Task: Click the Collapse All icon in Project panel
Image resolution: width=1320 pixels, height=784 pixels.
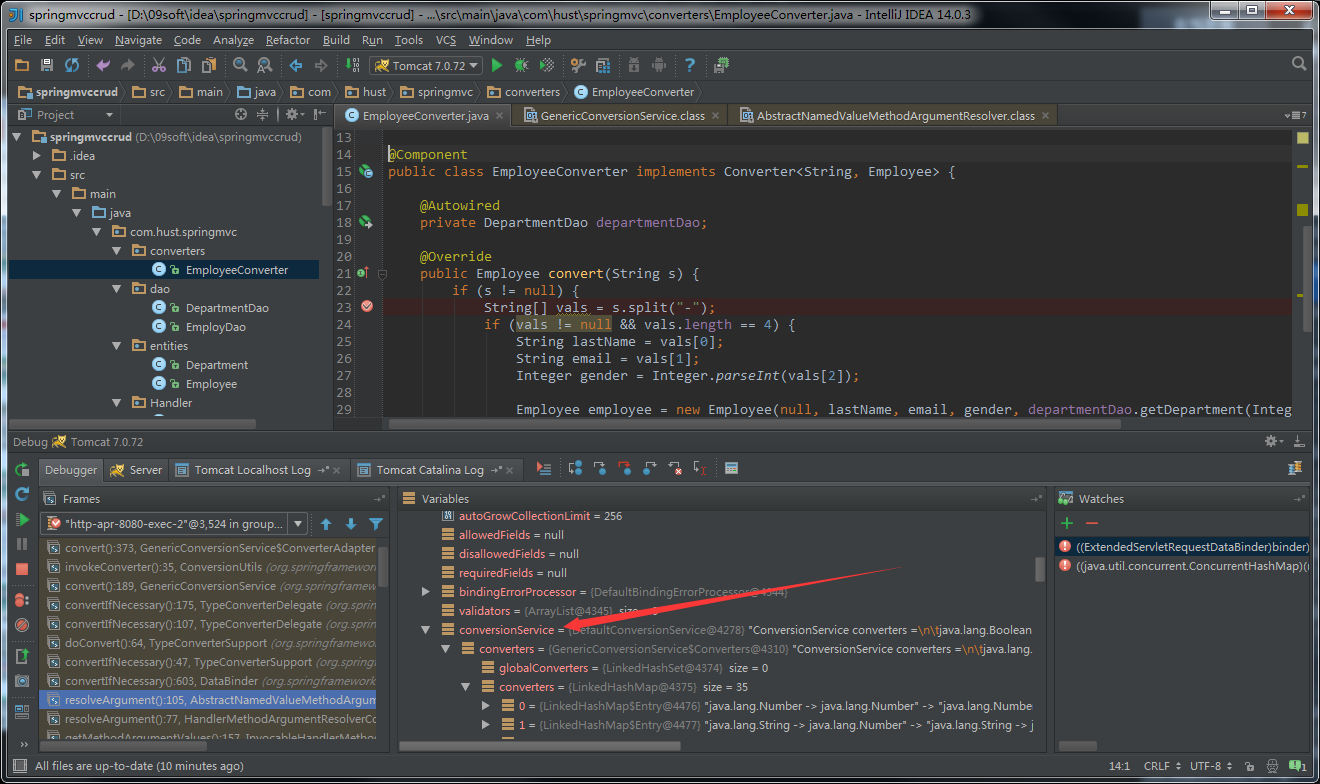Action: (x=263, y=115)
